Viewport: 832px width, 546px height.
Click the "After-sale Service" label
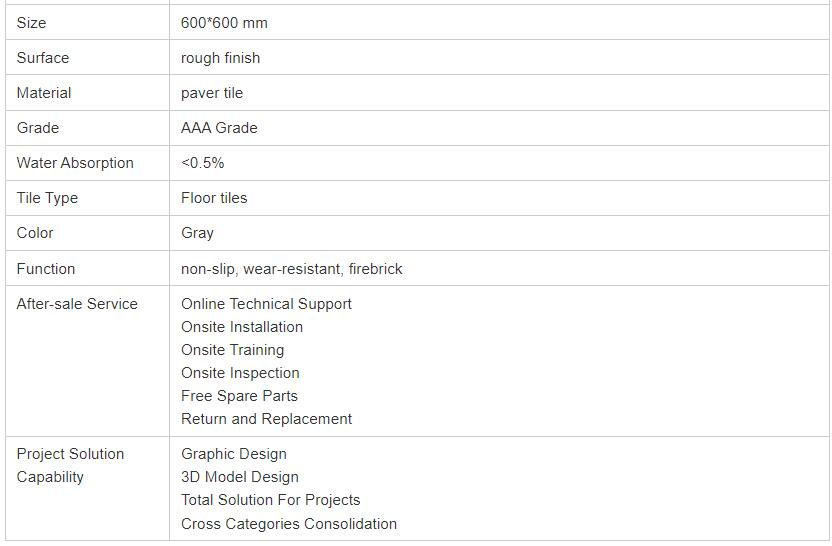click(x=77, y=304)
